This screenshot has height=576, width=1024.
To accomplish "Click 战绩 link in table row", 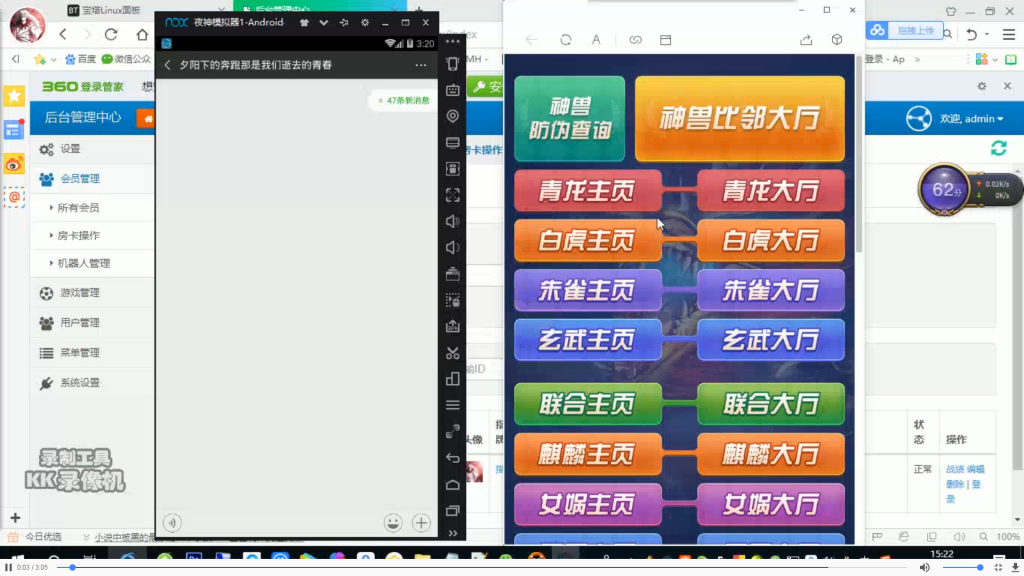I will click(955, 469).
